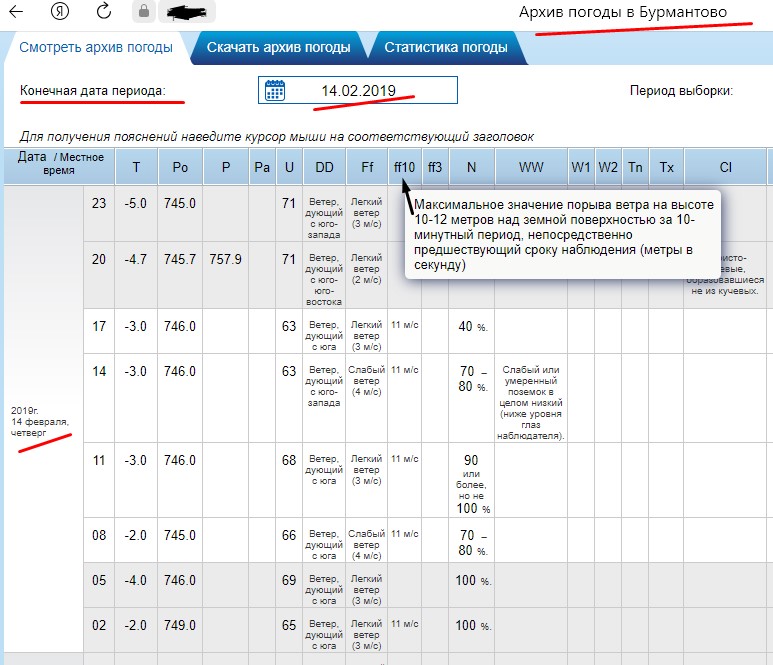Open the Yandex home button icon
This screenshot has width=773, height=665.
coord(60,11)
